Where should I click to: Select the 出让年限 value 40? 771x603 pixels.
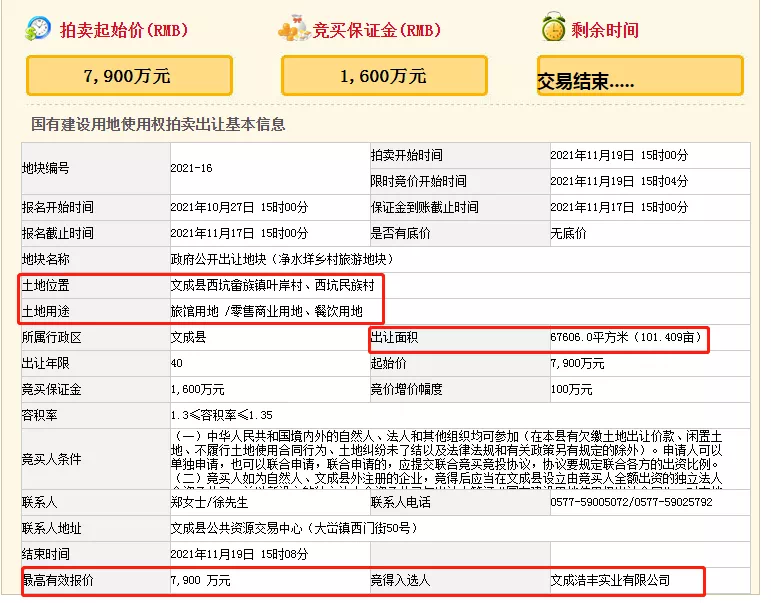point(177,363)
